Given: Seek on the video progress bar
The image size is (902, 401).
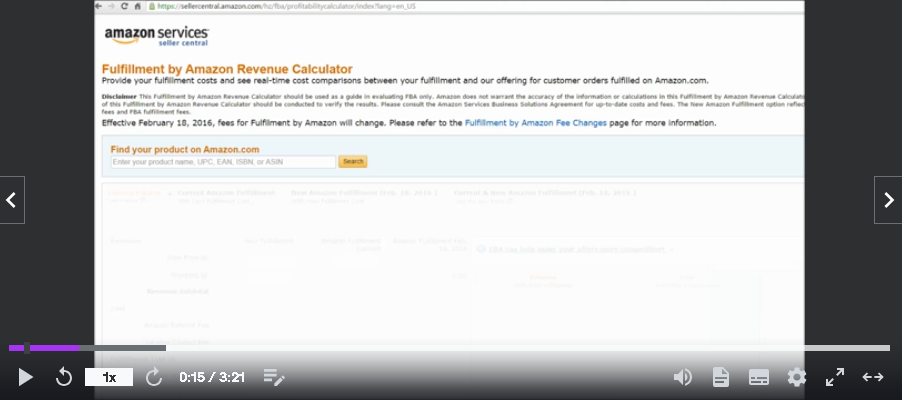Looking at the screenshot, I should 449,347.
